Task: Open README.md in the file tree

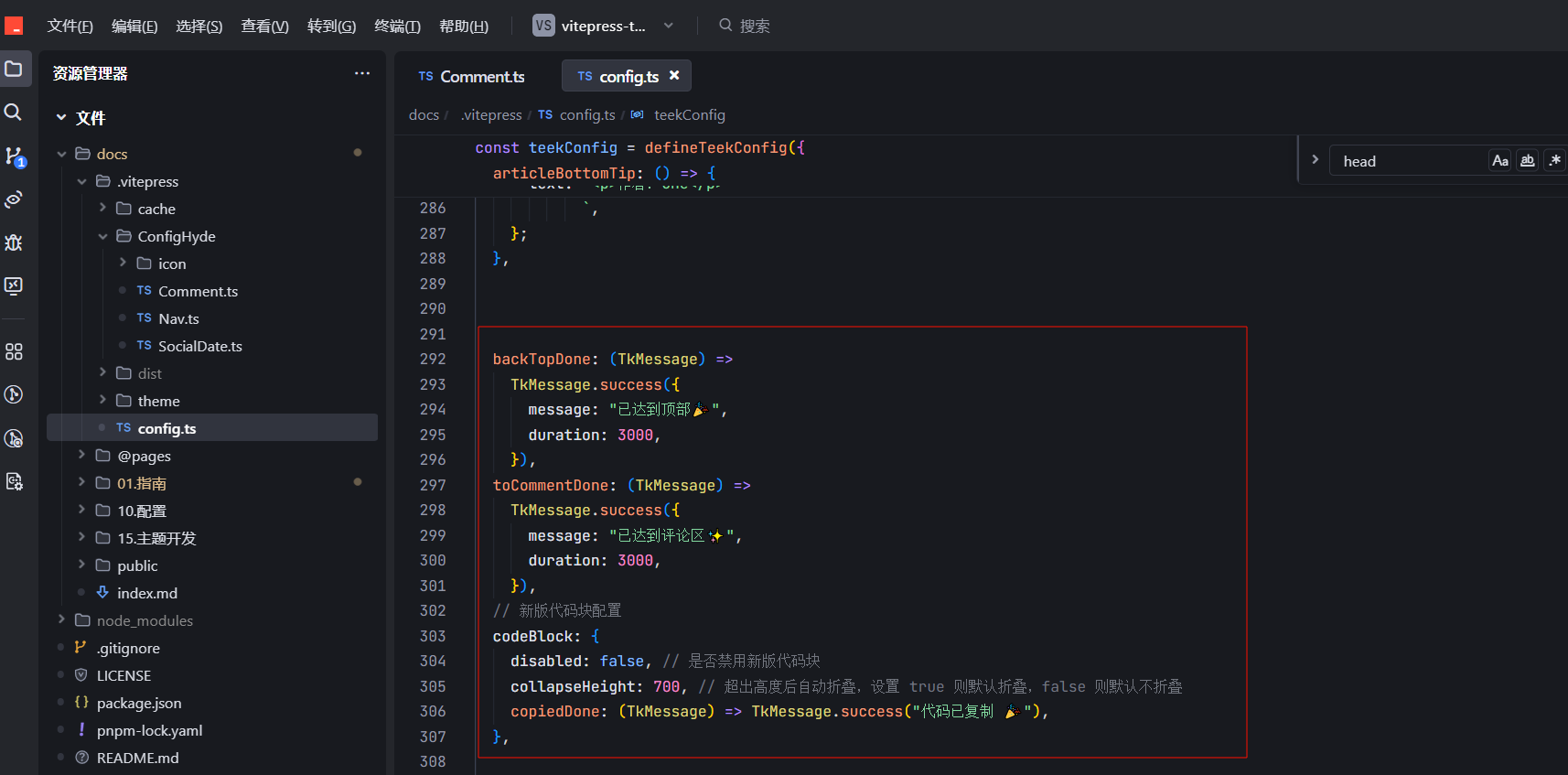Action: coord(138,758)
